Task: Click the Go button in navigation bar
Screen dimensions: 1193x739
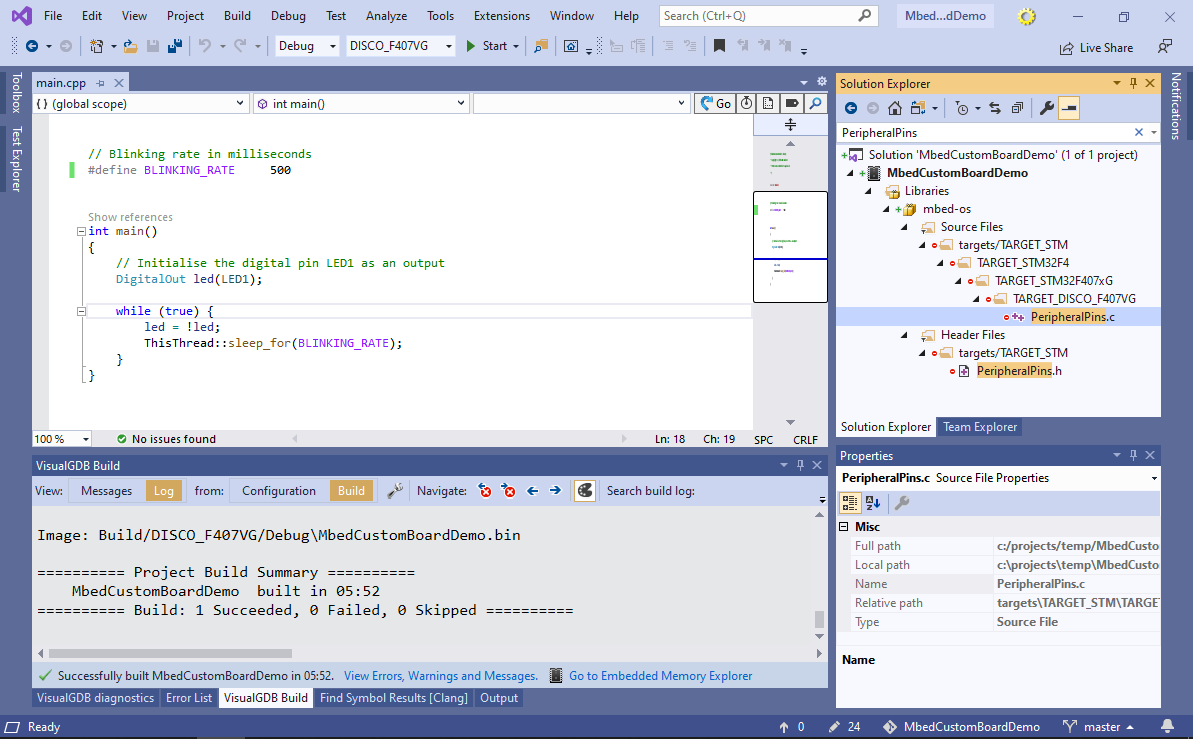Action: click(716, 104)
